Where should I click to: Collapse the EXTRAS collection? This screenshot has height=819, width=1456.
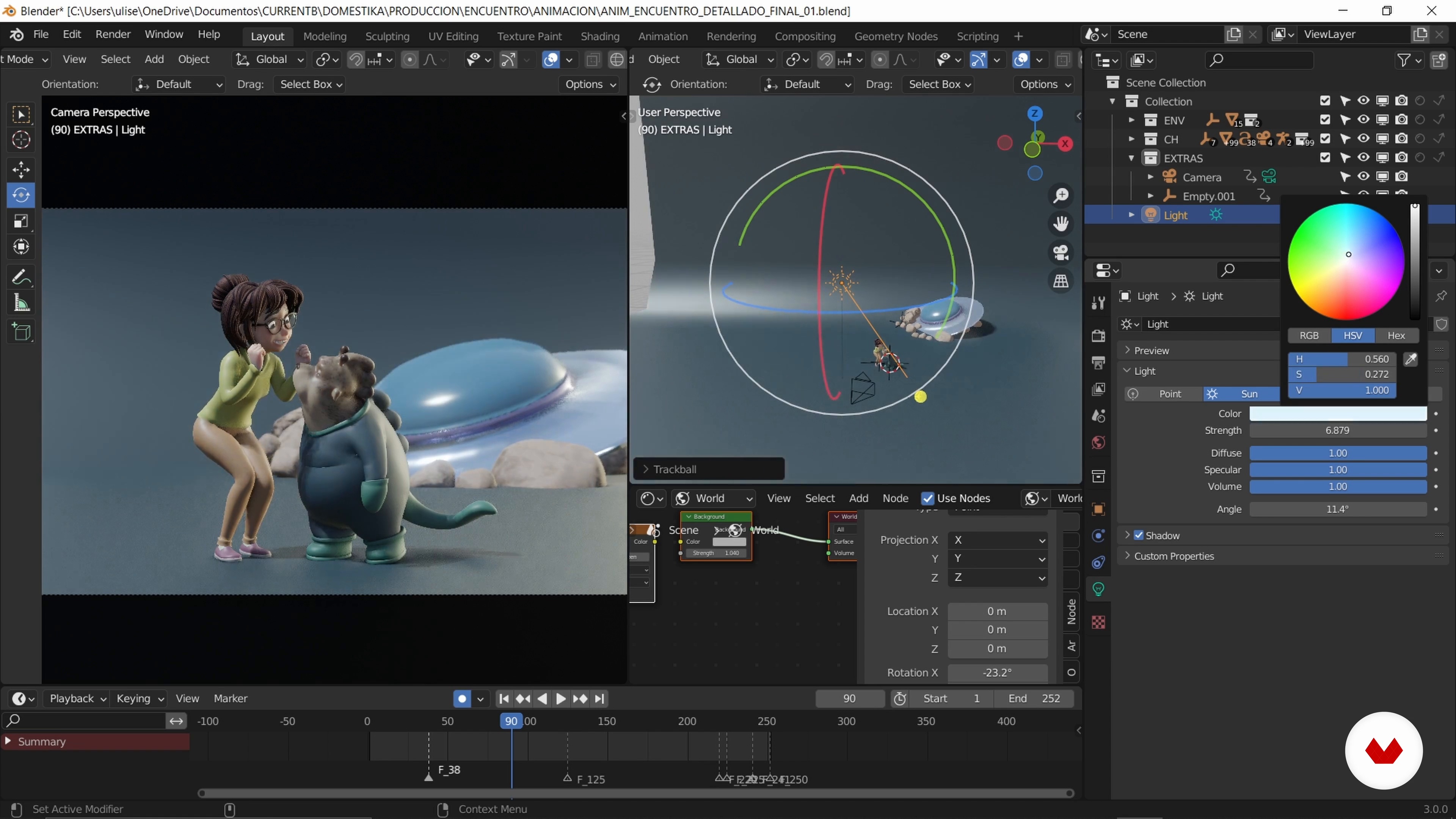1131,158
